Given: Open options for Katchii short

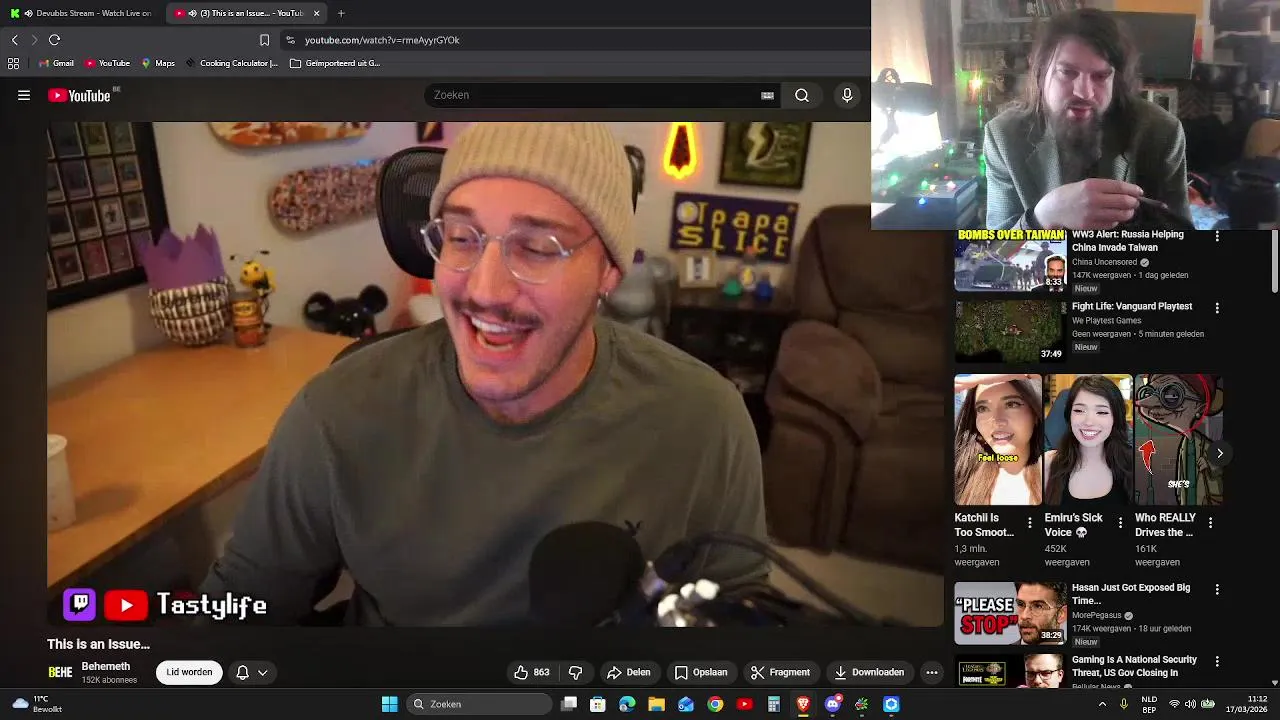Looking at the screenshot, I should [x=1030, y=522].
